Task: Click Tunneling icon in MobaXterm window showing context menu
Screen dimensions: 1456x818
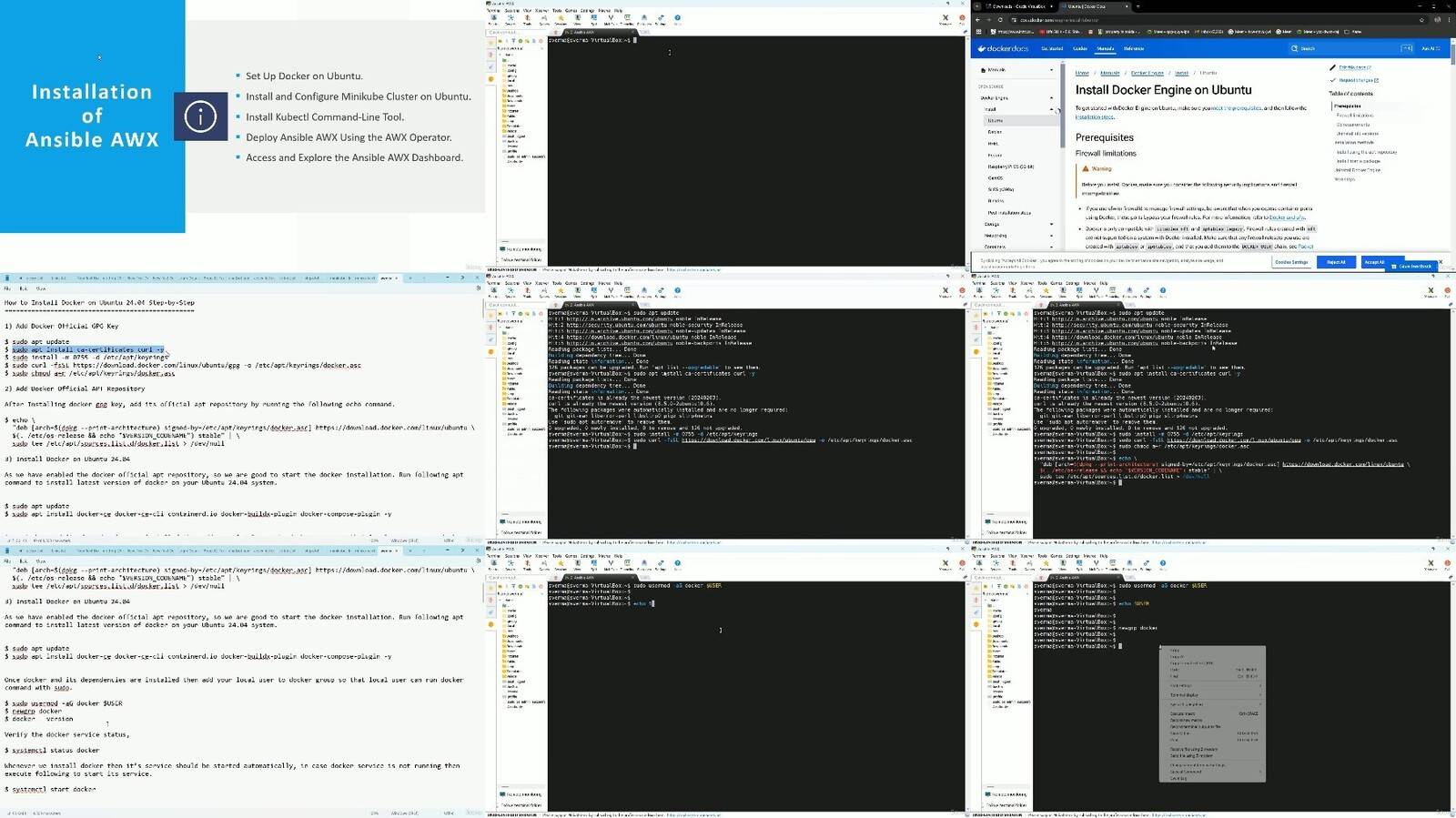Action: pyautogui.click(x=1113, y=564)
